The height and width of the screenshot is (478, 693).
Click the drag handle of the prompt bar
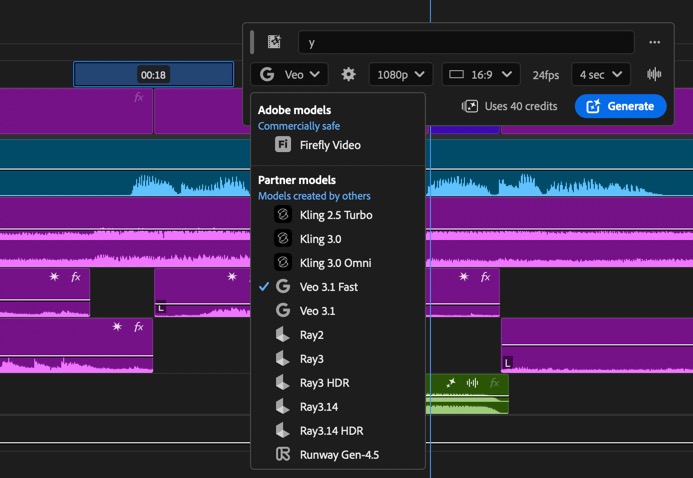point(252,42)
